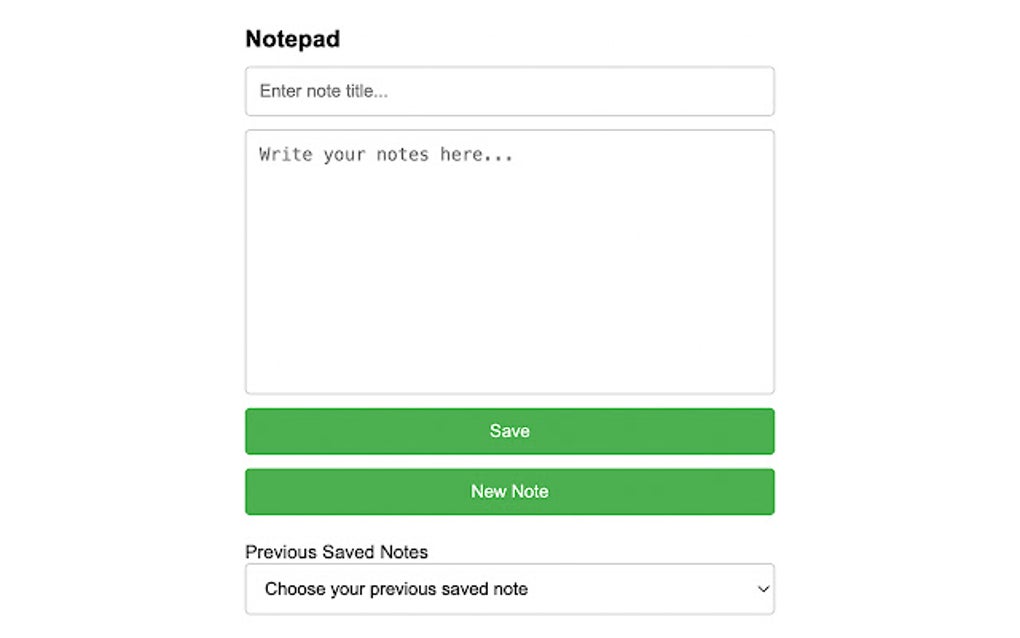Viewport: 1020px width, 638px height.
Task: Click the 'Previous Saved Notes' label
Action: [336, 552]
